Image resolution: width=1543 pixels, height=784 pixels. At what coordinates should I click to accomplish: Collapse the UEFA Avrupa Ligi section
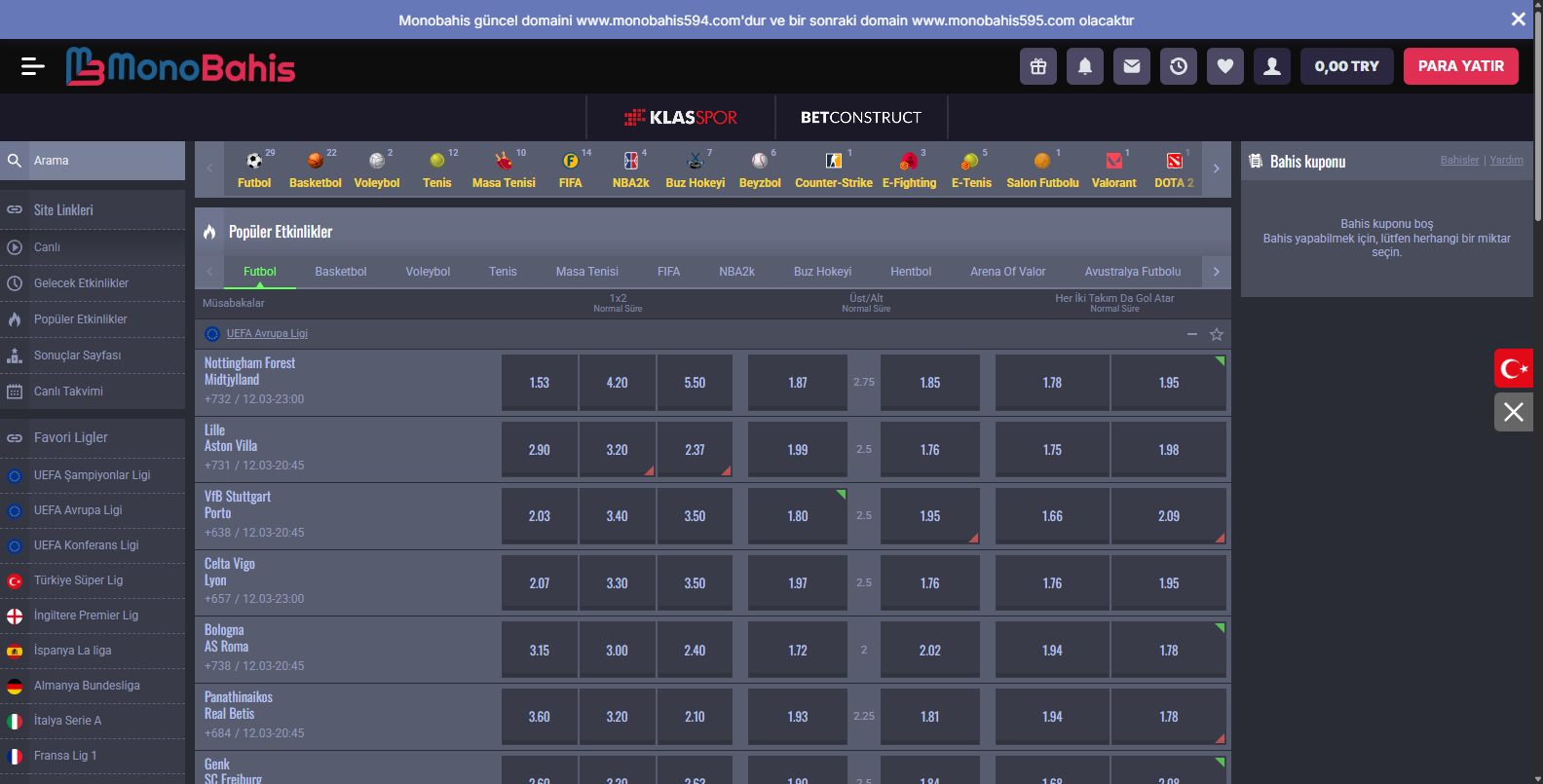pos(1192,334)
